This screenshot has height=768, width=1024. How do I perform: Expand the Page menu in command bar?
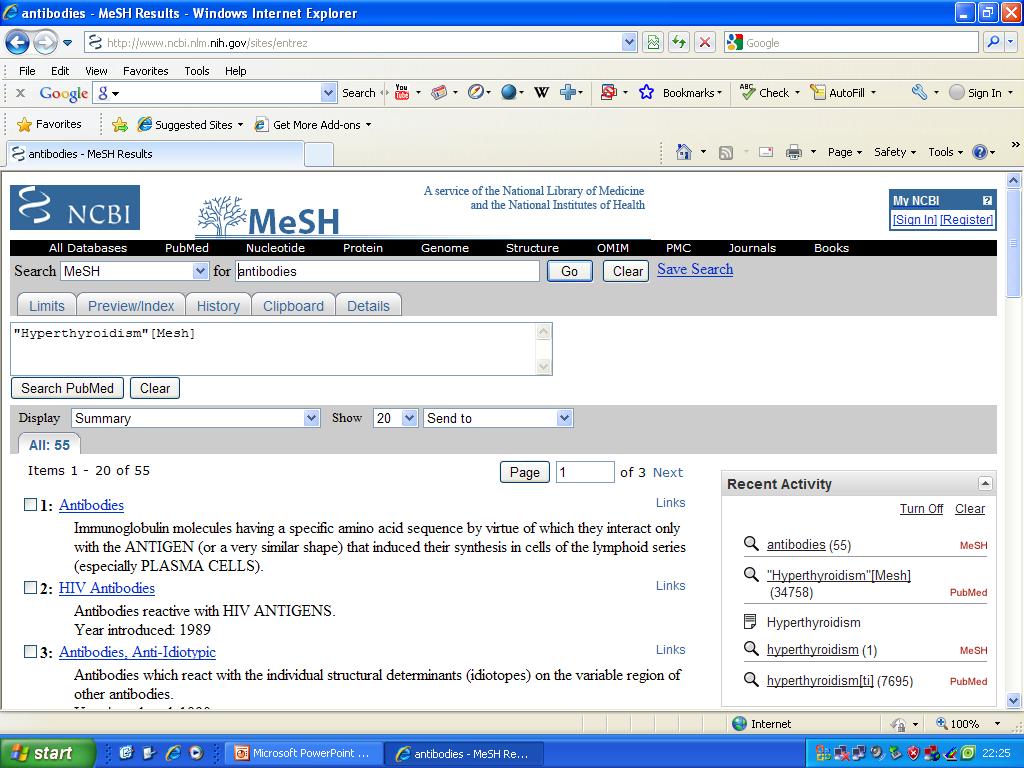(x=845, y=152)
